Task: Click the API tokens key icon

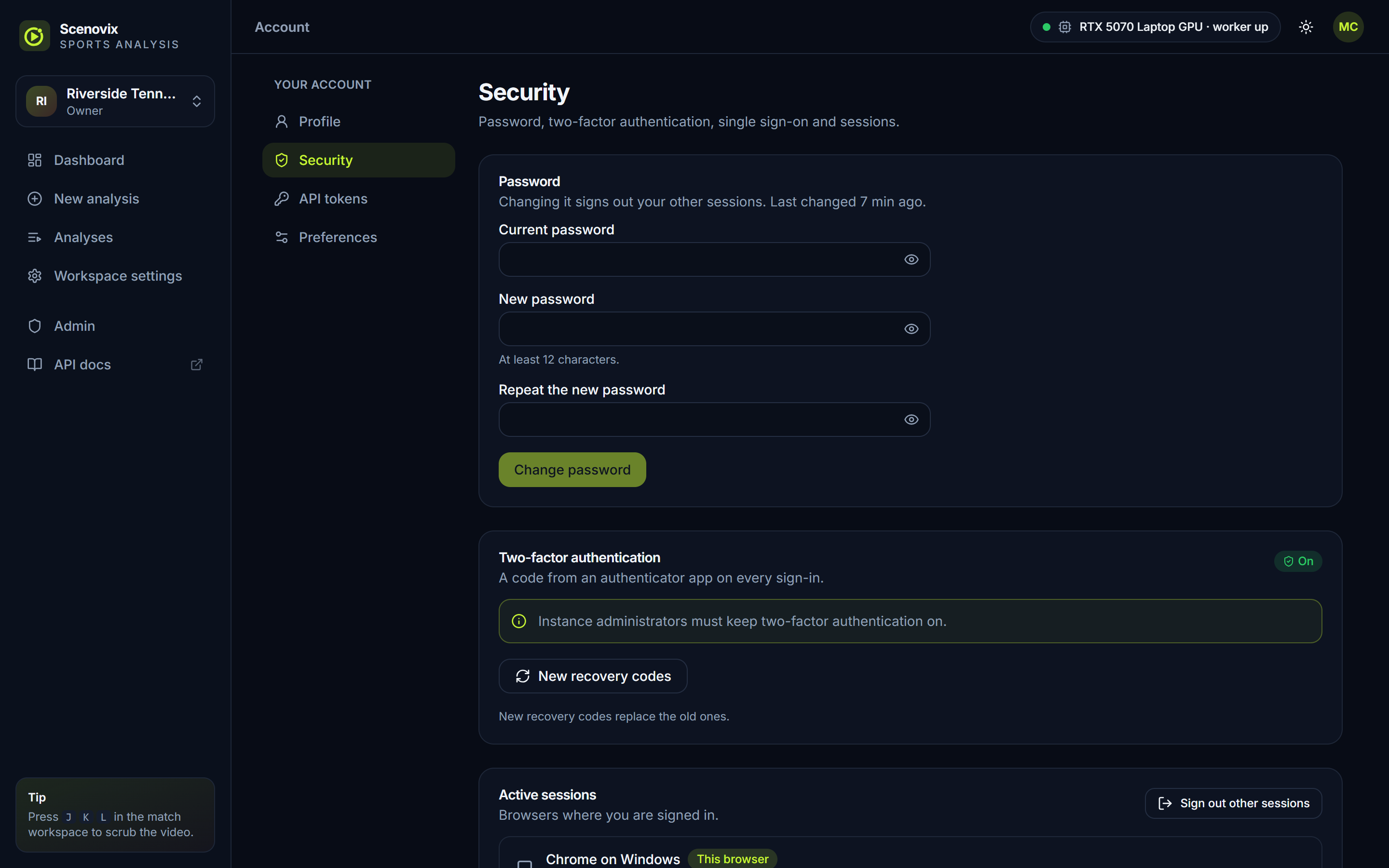Action: pos(281,199)
